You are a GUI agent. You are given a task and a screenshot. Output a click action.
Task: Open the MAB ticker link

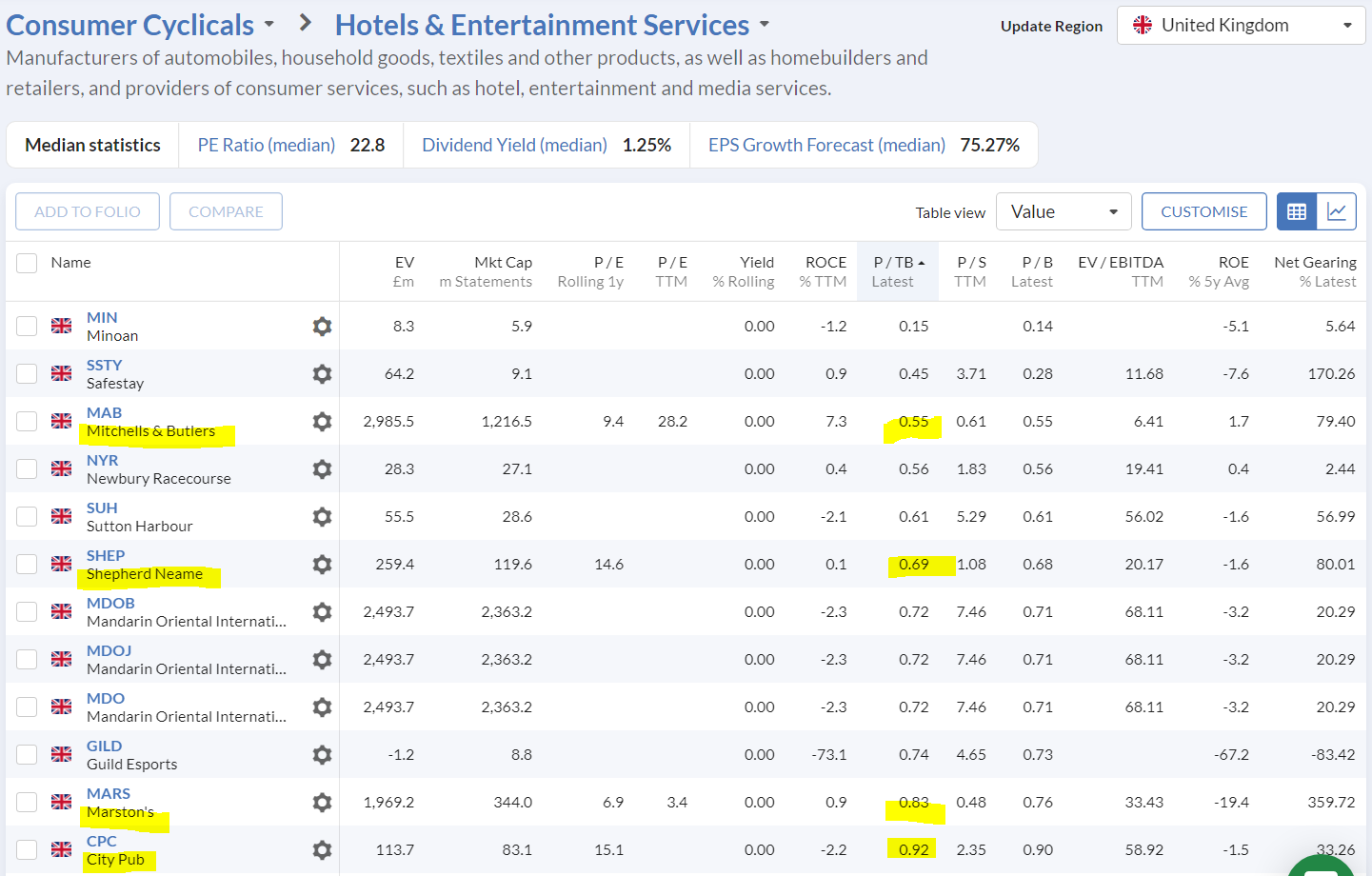(104, 412)
